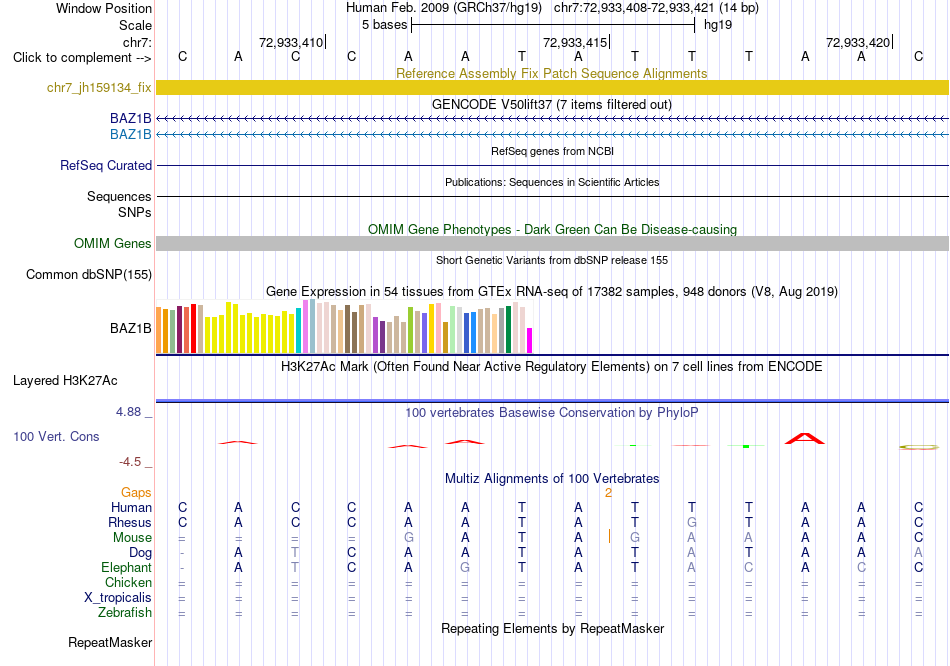Click the orange Gaps label
This screenshot has width=950, height=666.
(136, 493)
